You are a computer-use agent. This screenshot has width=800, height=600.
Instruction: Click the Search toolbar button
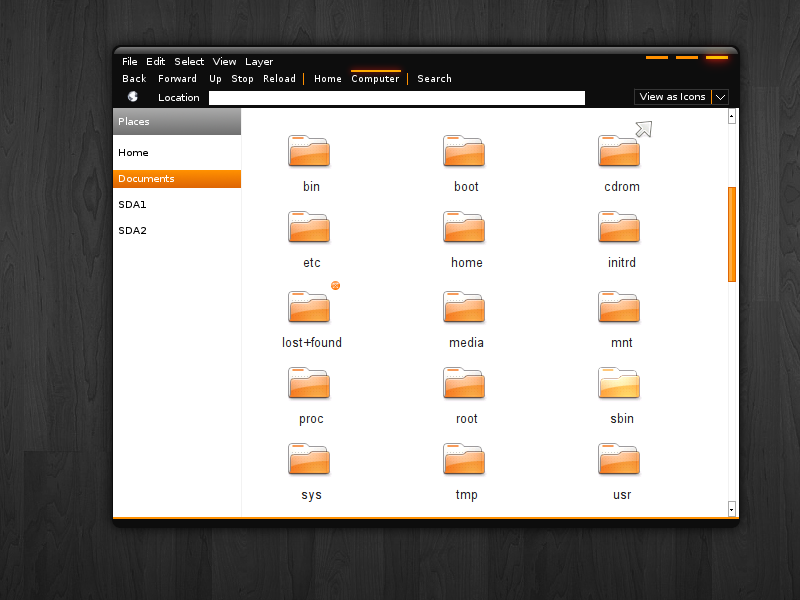point(435,79)
